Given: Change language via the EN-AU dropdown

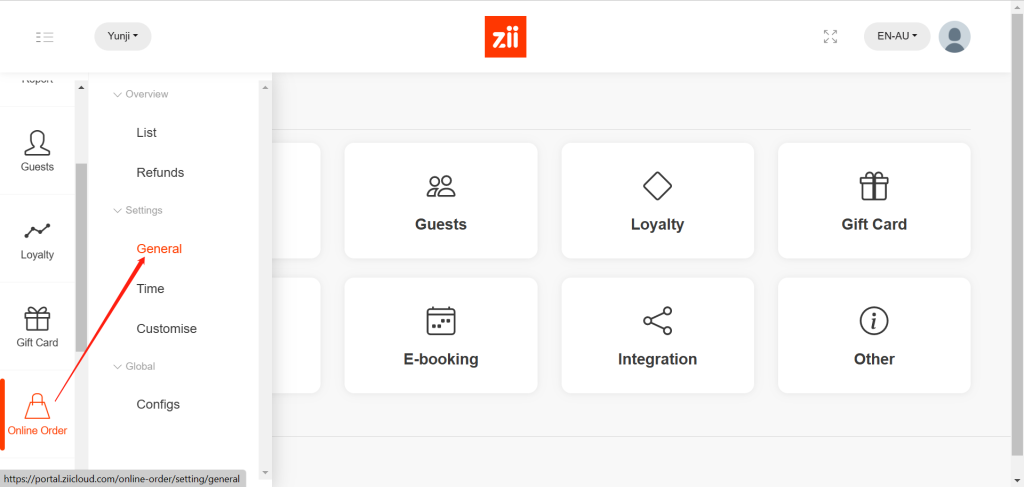Looking at the screenshot, I should pos(897,36).
